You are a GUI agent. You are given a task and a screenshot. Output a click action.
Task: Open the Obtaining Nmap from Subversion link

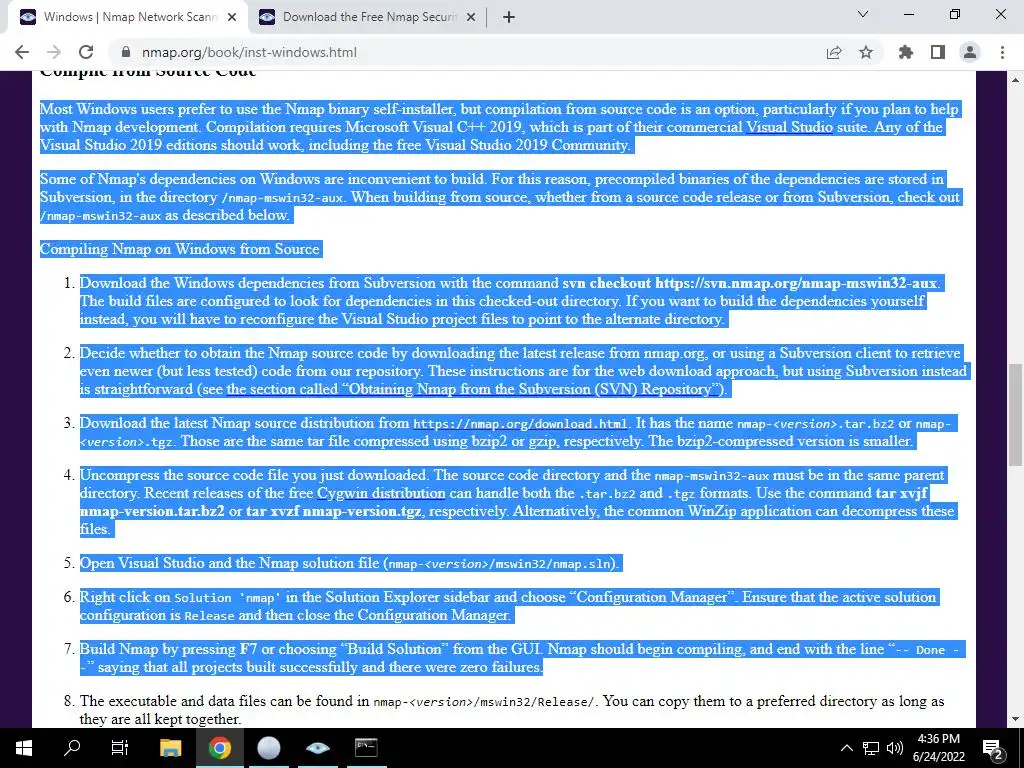474,389
